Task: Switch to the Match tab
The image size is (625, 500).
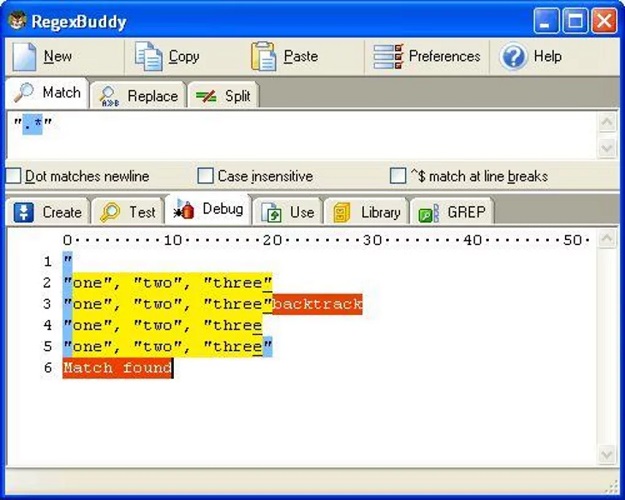Action: click(x=47, y=93)
